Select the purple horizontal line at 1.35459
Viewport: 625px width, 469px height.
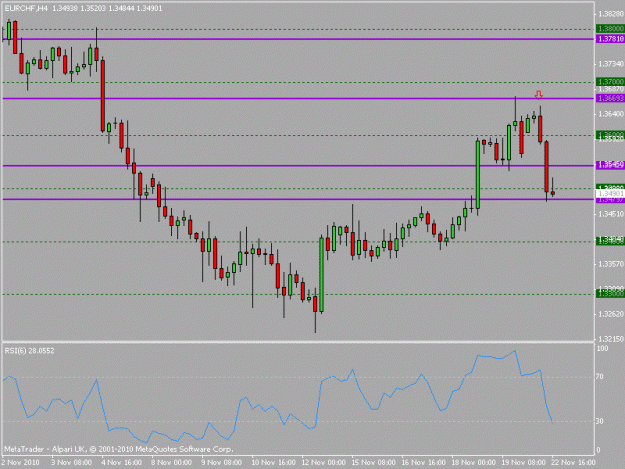(x=298, y=165)
